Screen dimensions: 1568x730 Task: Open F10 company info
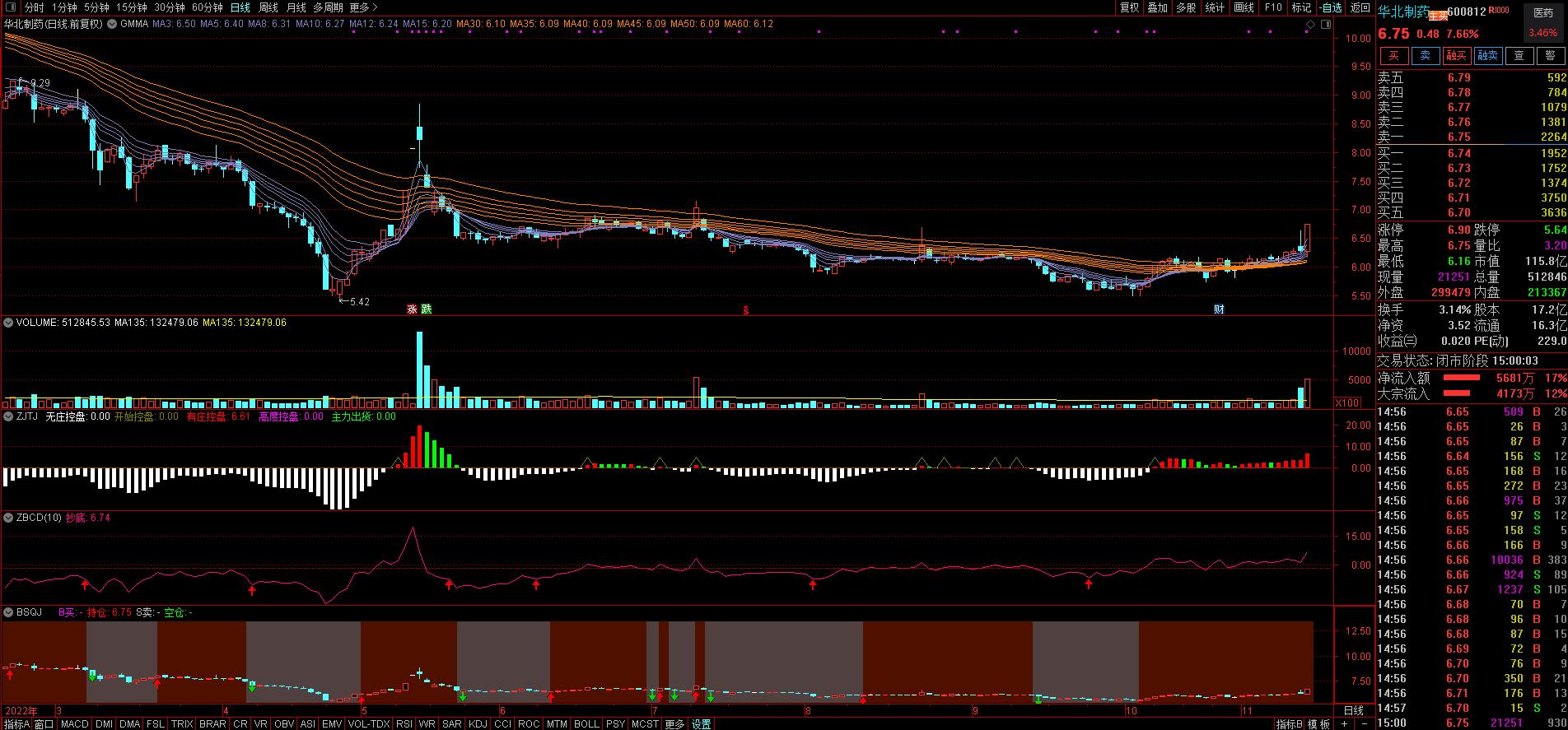1273,7
